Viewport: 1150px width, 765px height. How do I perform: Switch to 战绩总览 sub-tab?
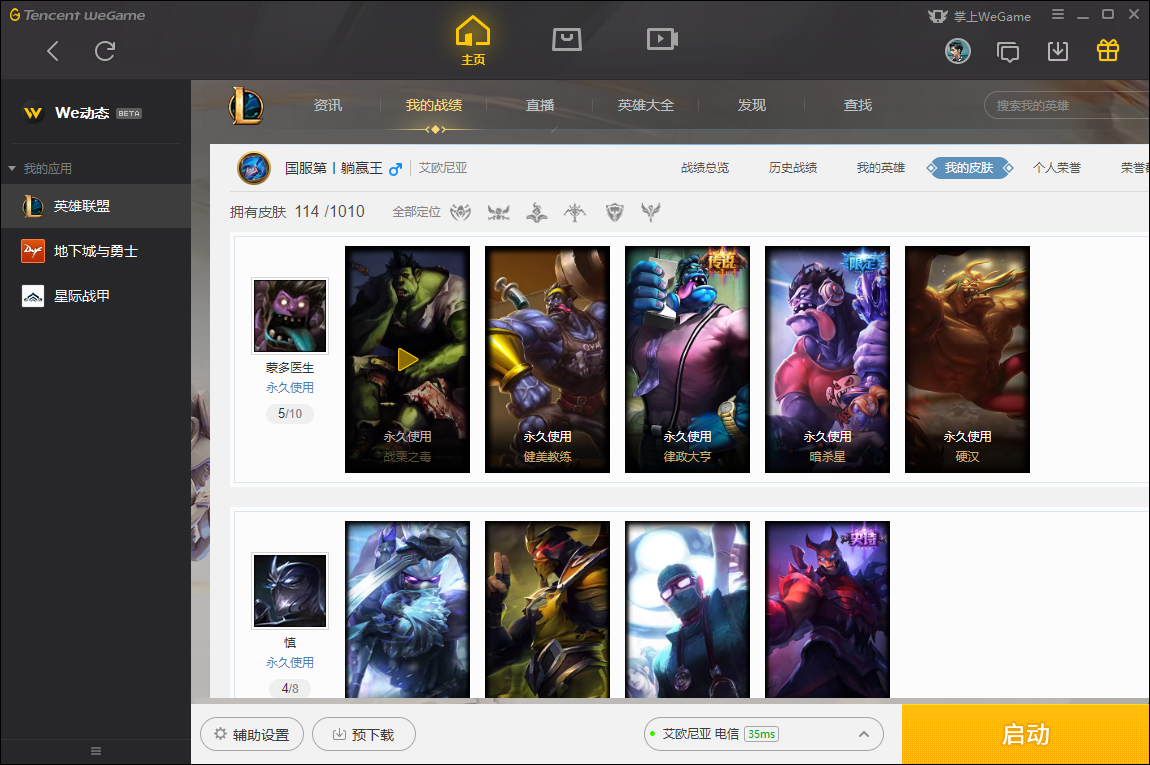pyautogui.click(x=705, y=168)
